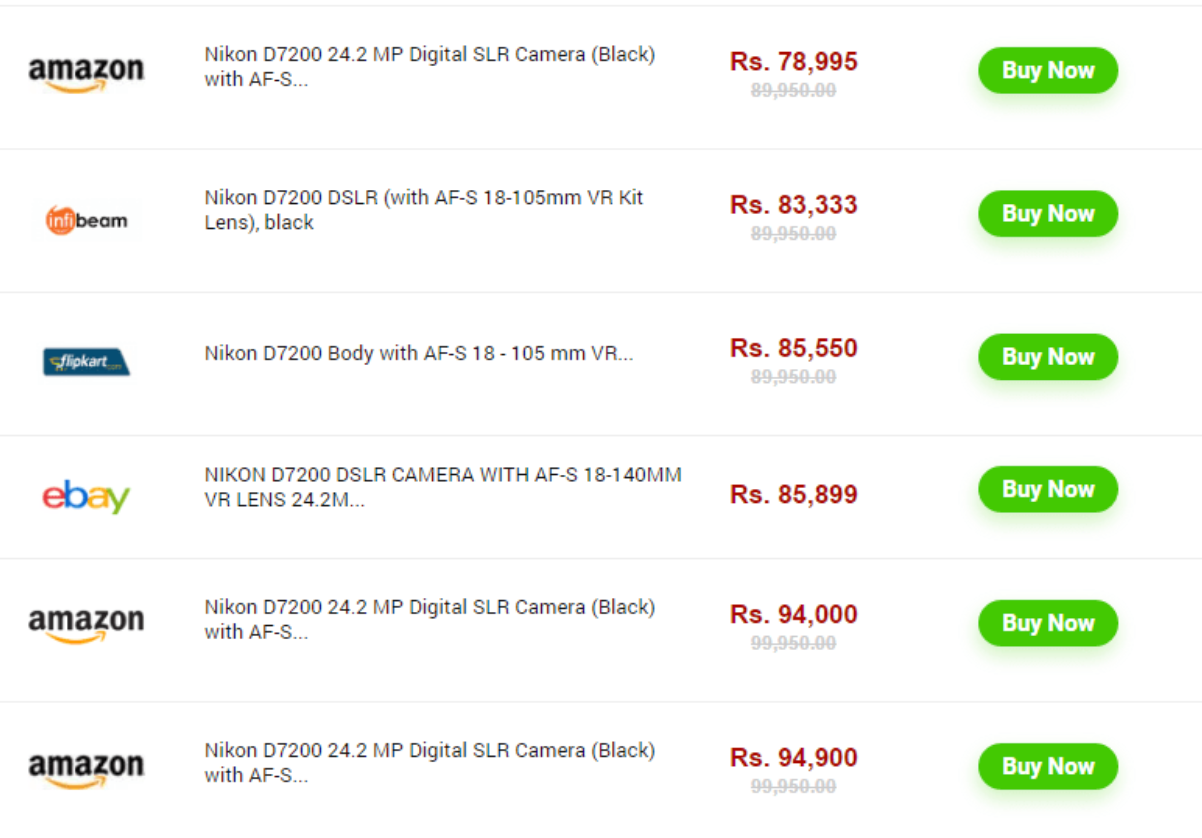Image resolution: width=1202 pixels, height=838 pixels.
Task: Open the first Amazon Nikon D7200 title
Action: tap(429, 66)
